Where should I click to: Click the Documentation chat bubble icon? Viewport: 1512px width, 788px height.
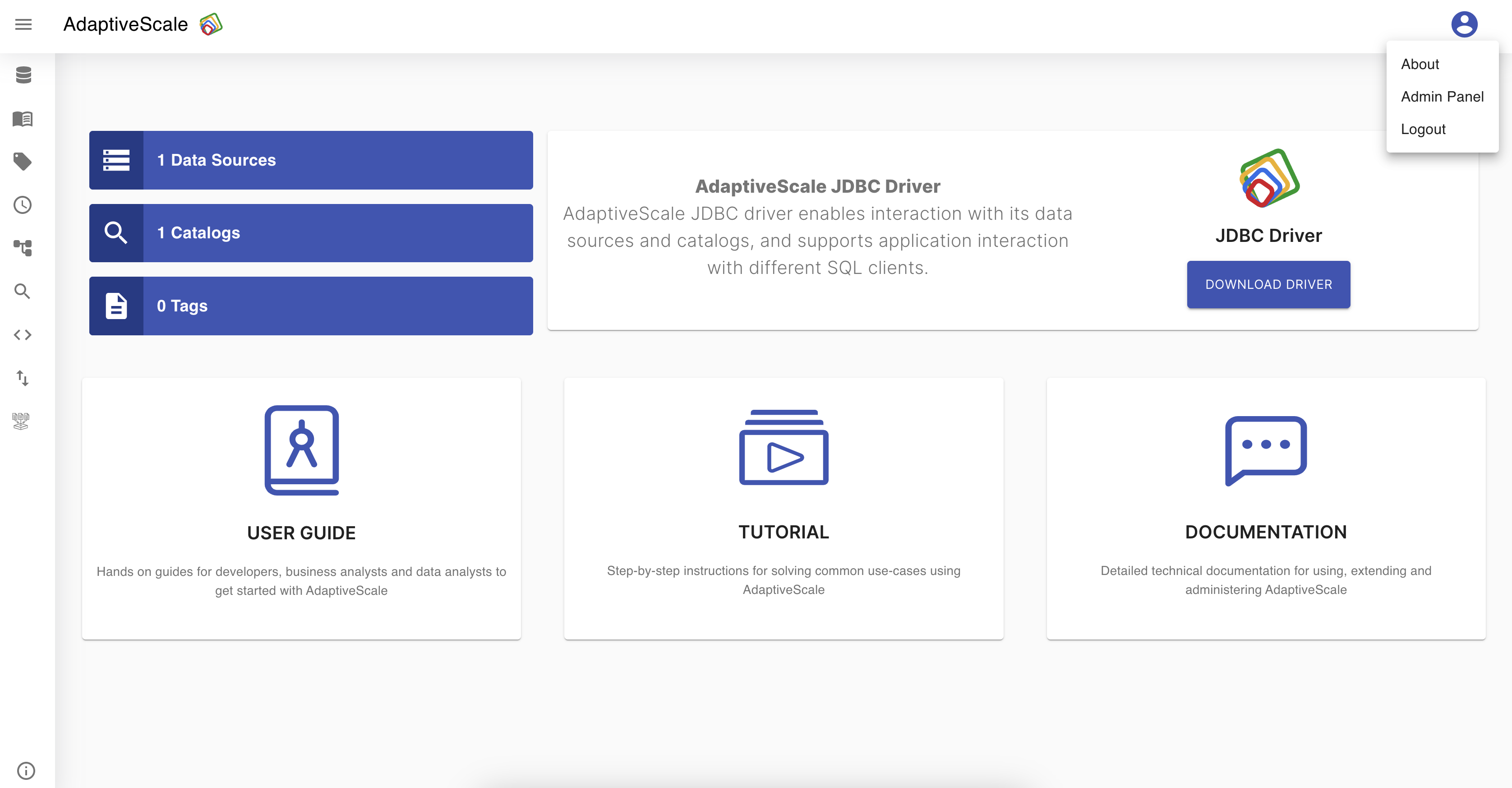click(1266, 450)
